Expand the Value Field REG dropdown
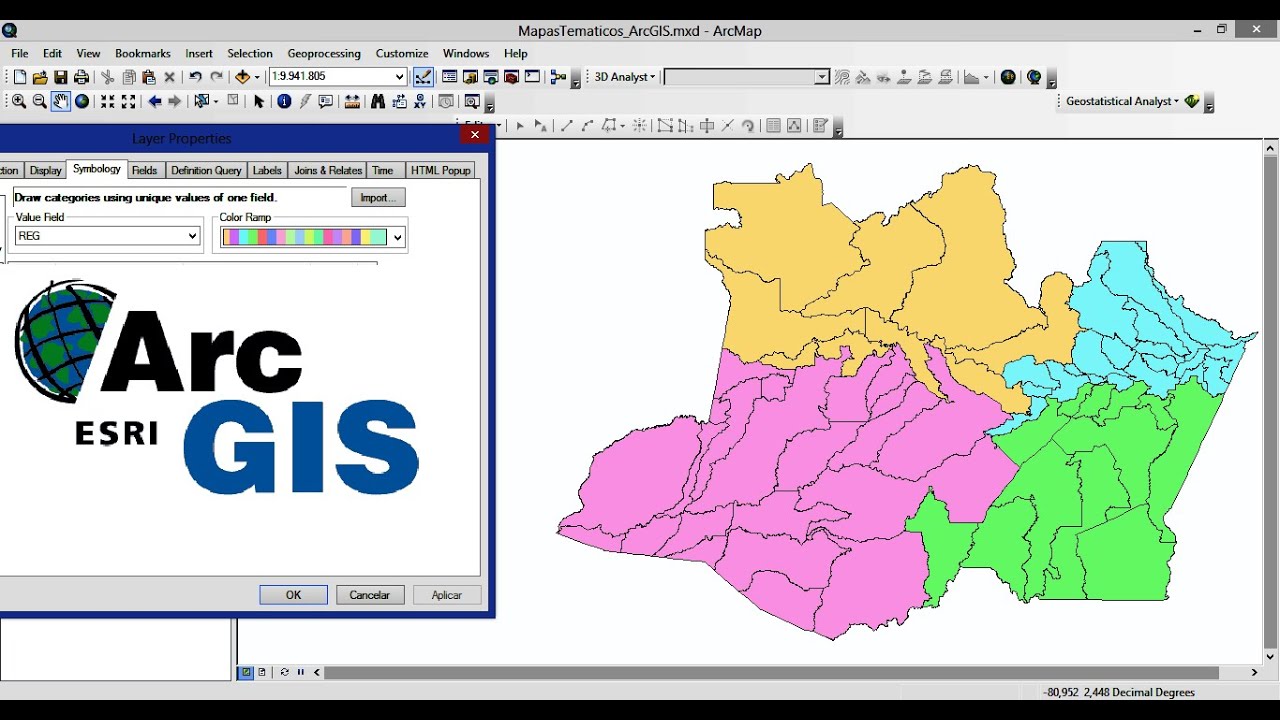Image resolution: width=1280 pixels, height=720 pixels. (x=193, y=236)
